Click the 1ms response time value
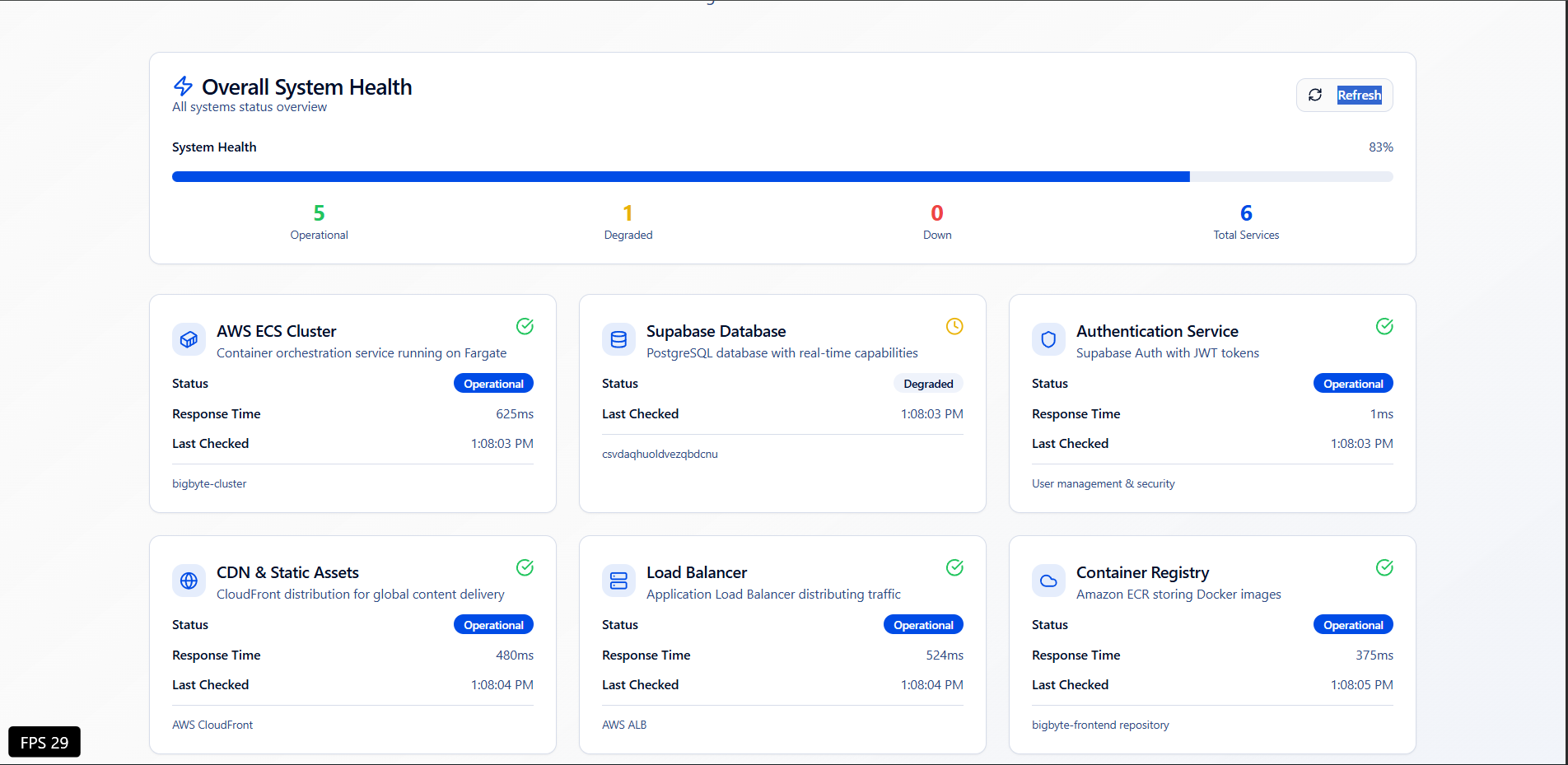This screenshot has height=765, width=1568. (1382, 414)
